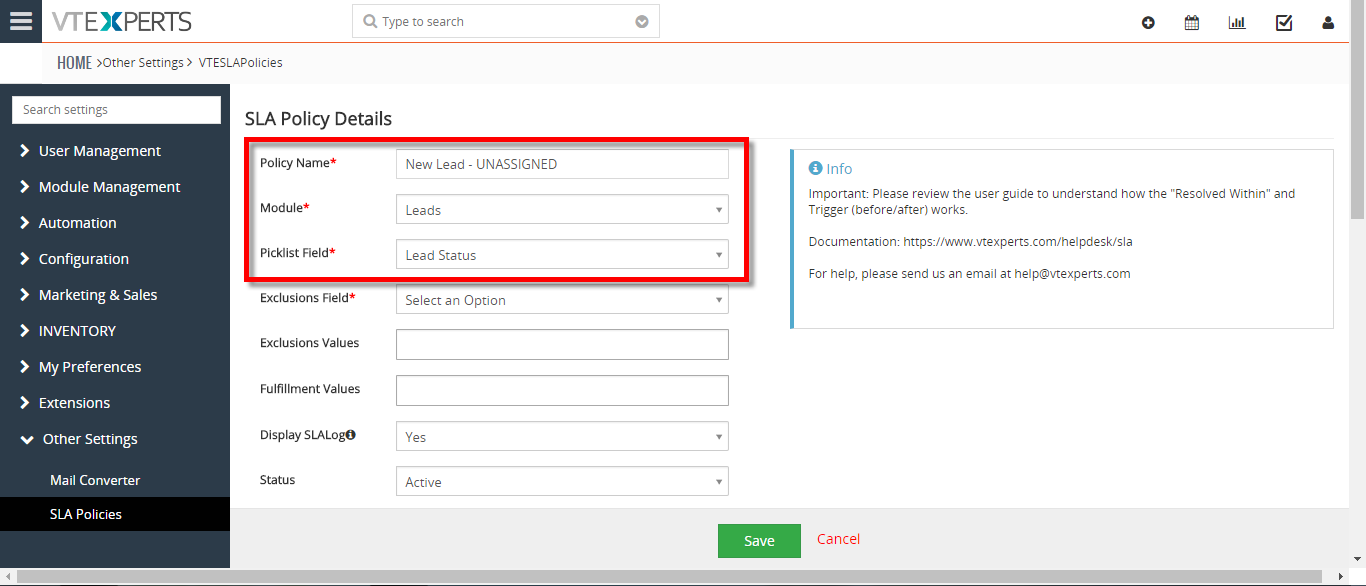This screenshot has height=586, width=1366.
Task: Open the user profile icon
Action: pyautogui.click(x=1328, y=23)
